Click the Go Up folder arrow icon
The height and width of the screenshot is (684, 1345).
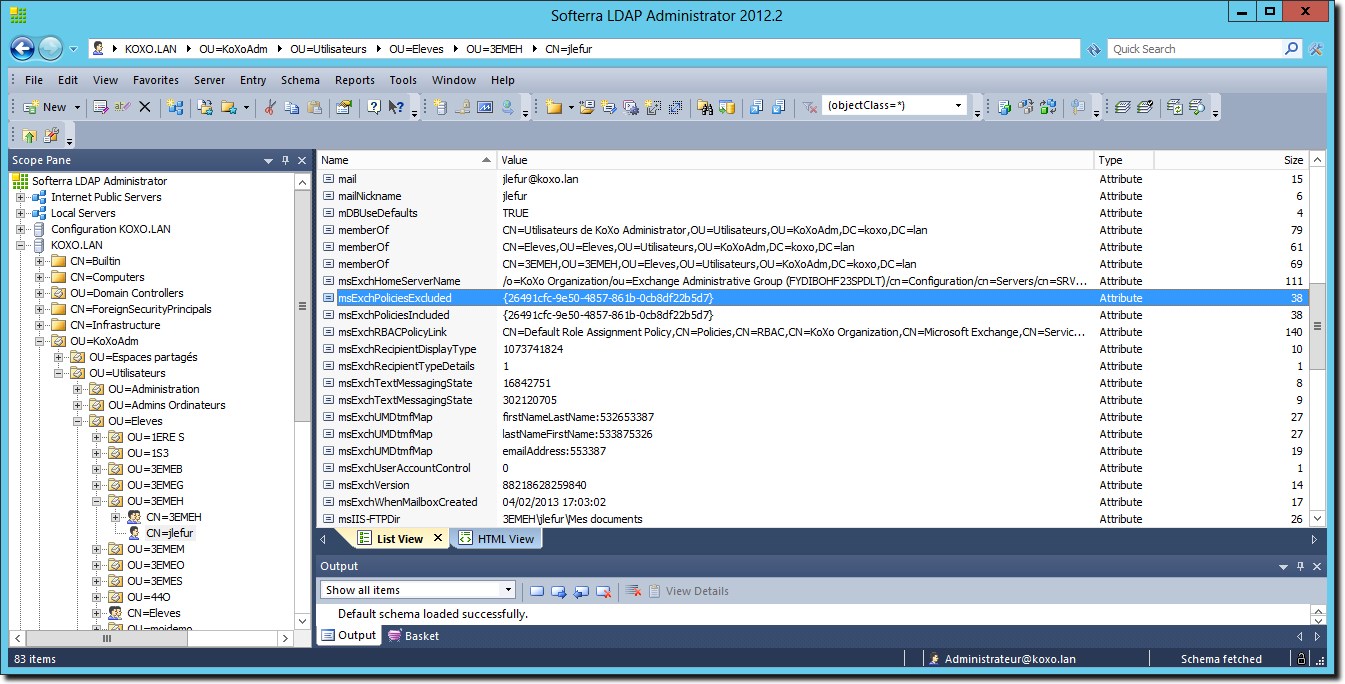(29, 135)
